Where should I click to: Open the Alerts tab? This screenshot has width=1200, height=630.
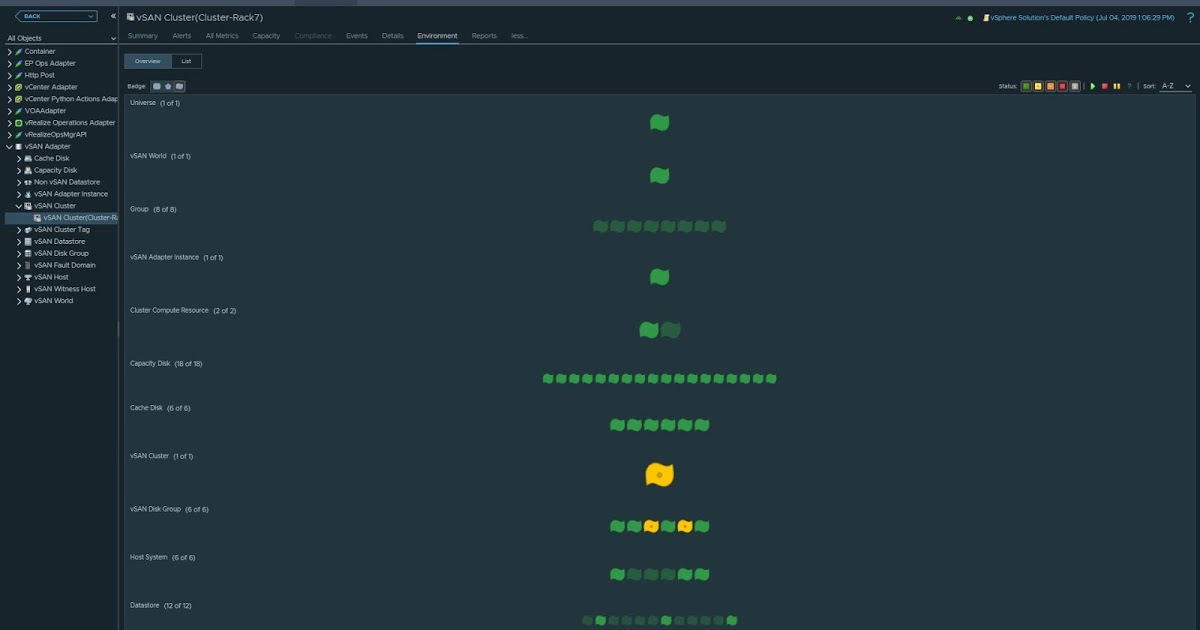point(181,36)
